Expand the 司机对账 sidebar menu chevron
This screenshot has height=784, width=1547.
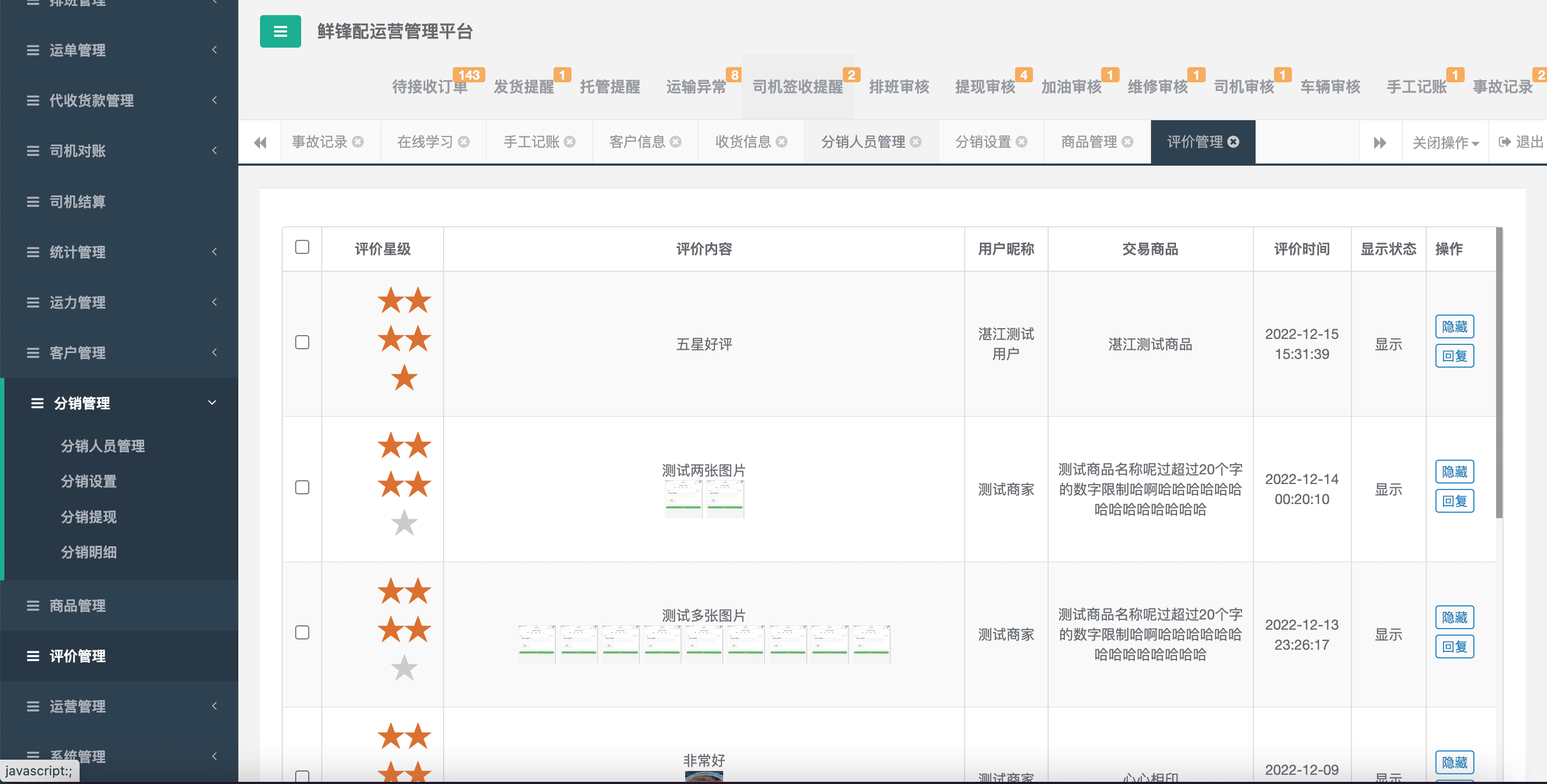pos(214,151)
